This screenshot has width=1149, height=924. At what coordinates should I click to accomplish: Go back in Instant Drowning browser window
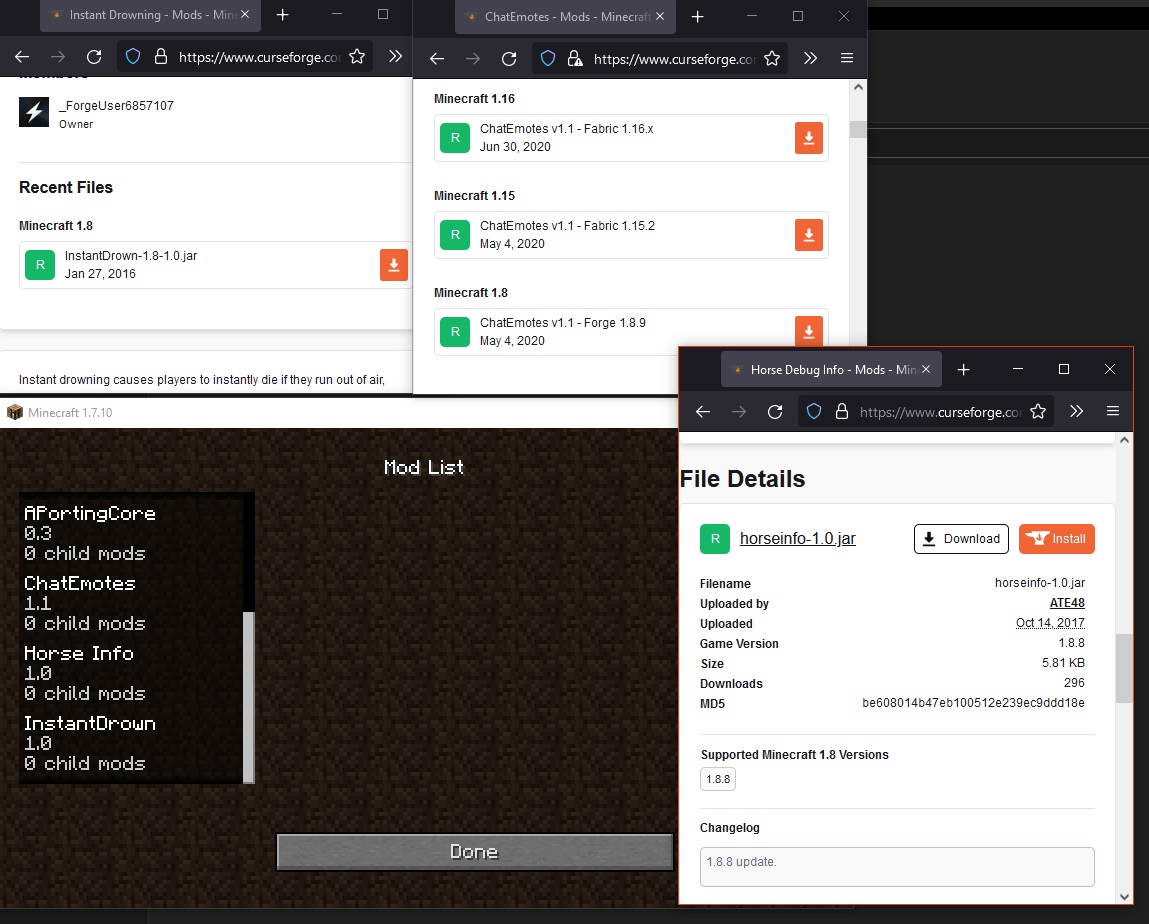tap(22, 56)
